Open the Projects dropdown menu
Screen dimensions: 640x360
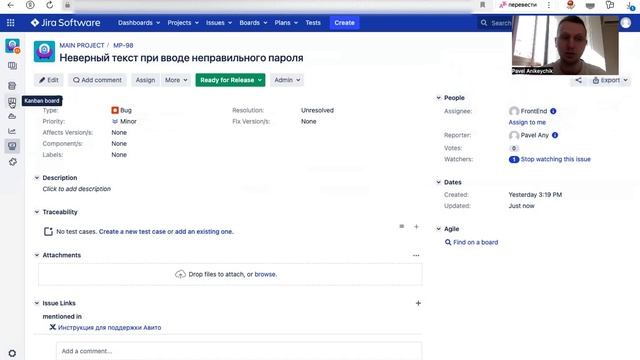(x=183, y=23)
